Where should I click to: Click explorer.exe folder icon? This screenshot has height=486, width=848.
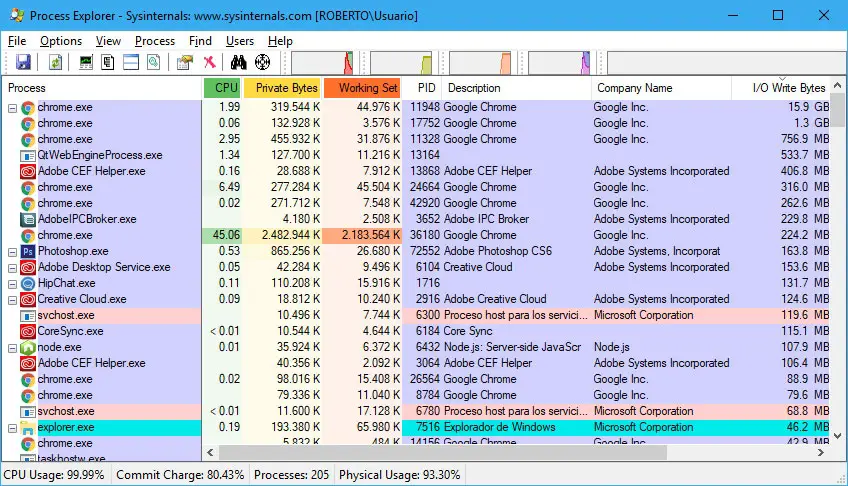pos(28,428)
